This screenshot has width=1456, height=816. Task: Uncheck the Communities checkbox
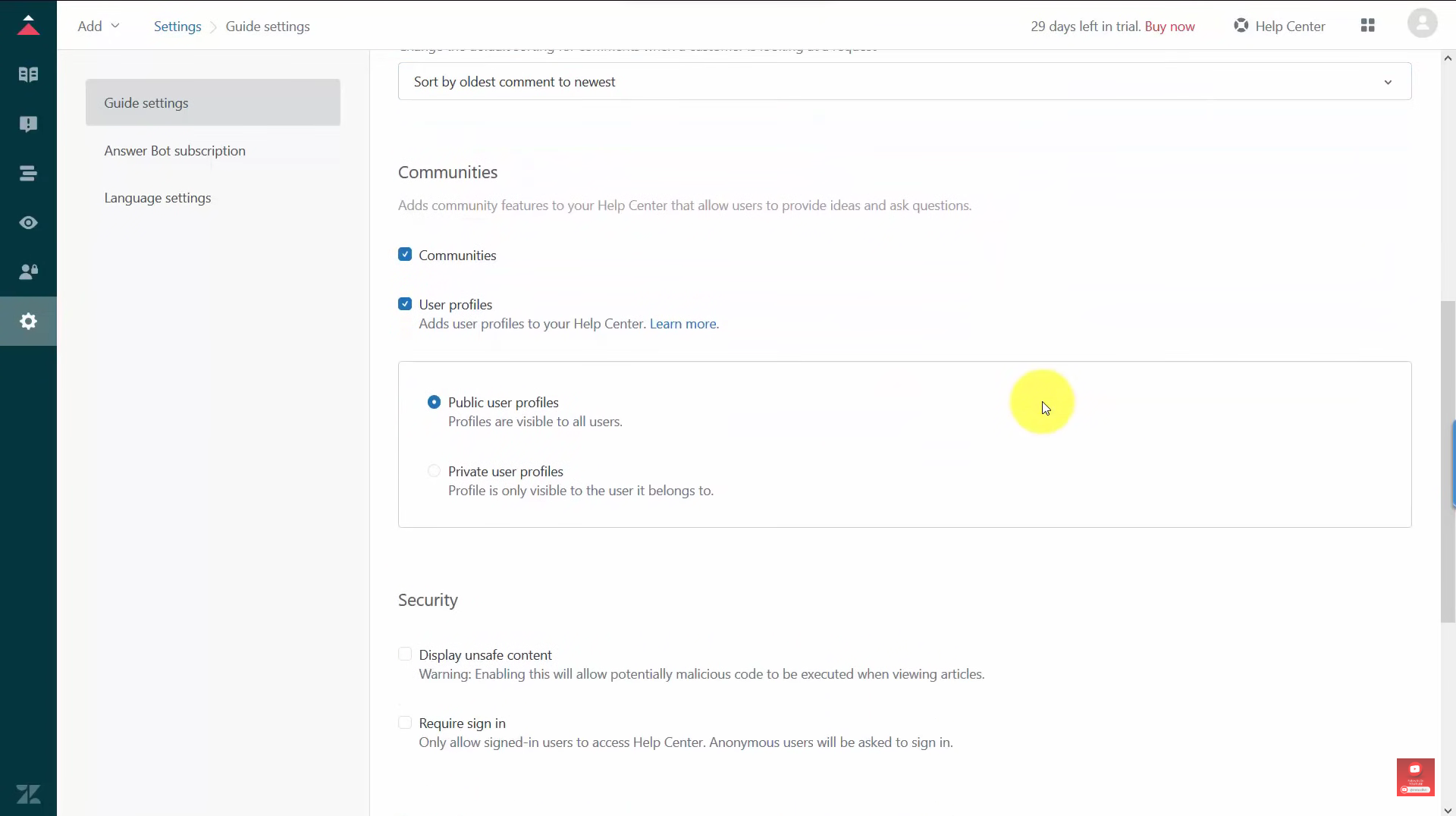coord(405,255)
